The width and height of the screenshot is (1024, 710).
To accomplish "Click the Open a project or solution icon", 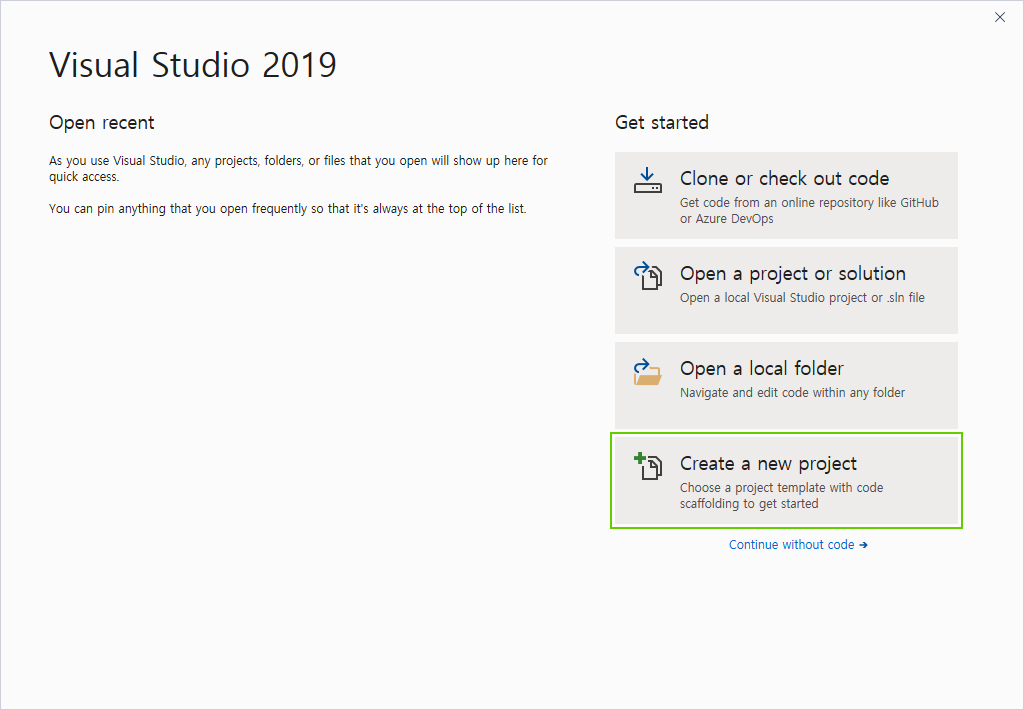I will click(x=647, y=276).
